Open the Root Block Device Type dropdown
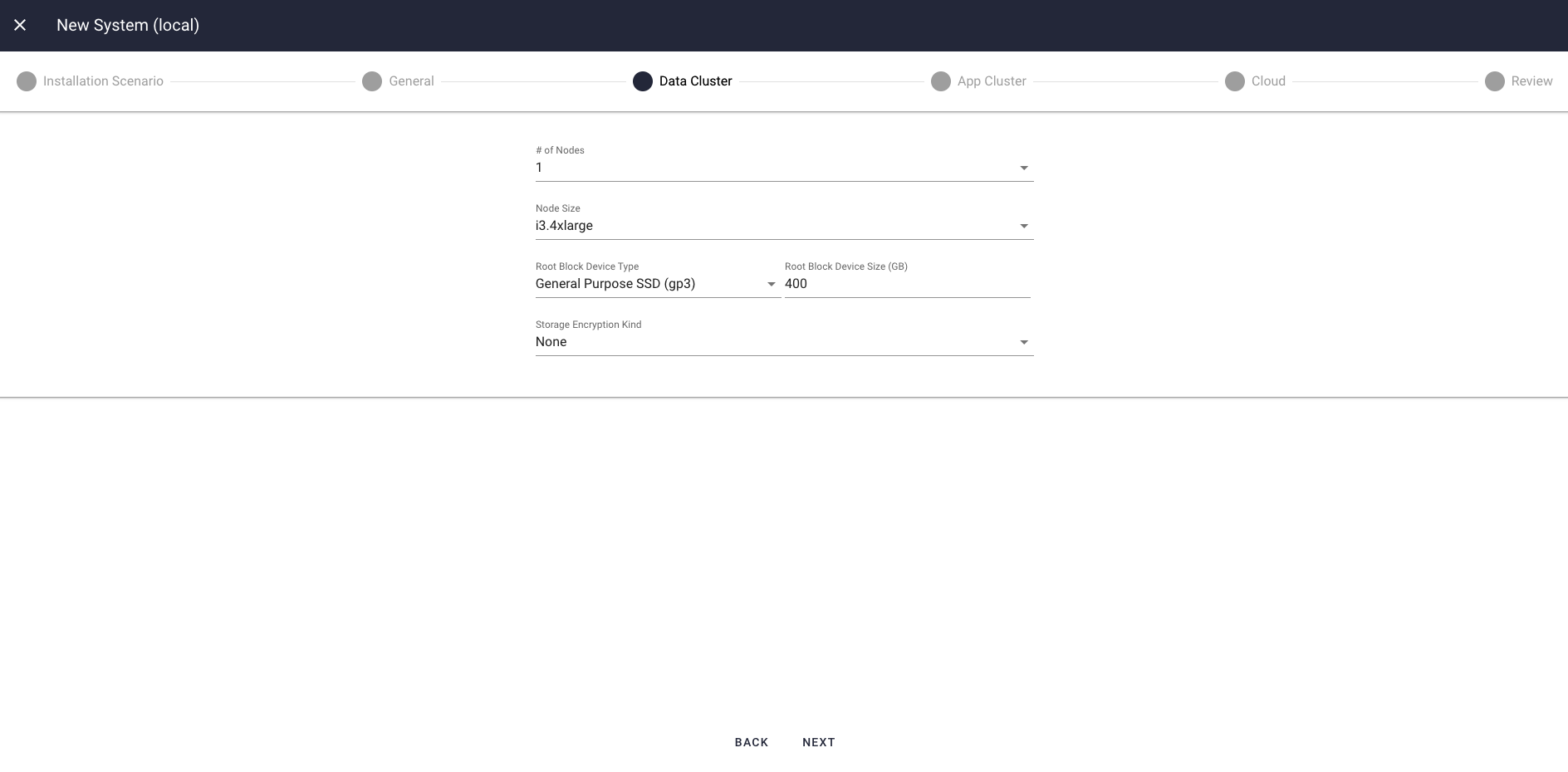1568x772 pixels. (771, 283)
